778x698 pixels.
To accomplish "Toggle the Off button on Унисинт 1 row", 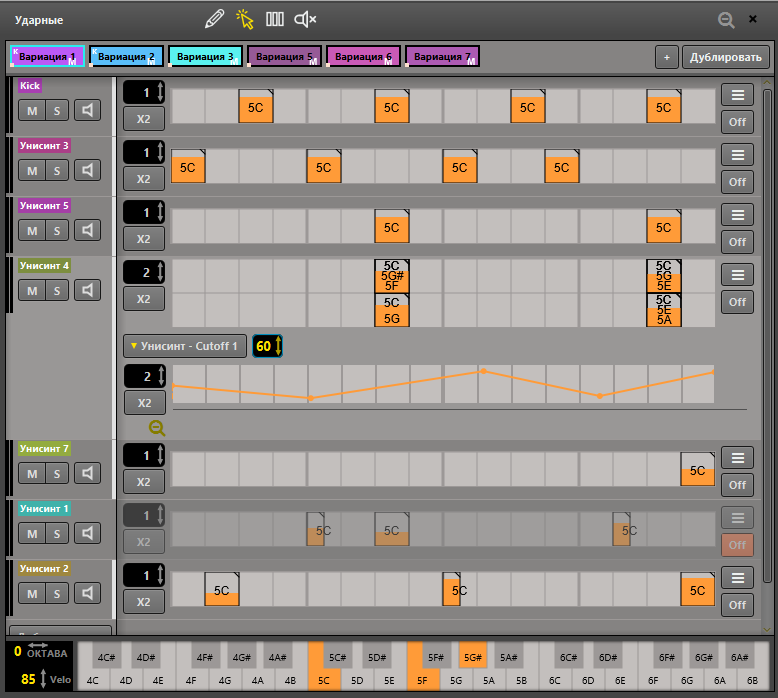I will pyautogui.click(x=737, y=544).
